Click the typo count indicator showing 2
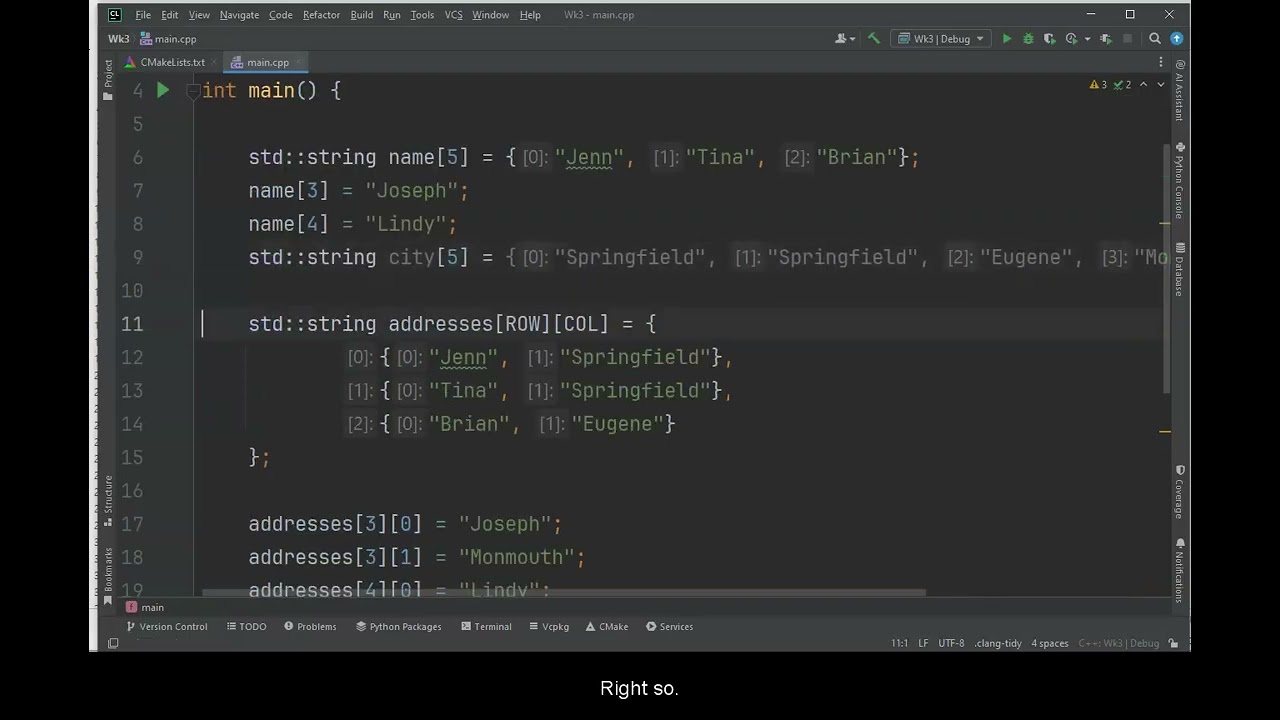Viewport: 1280px width, 720px height. pyautogui.click(x=1122, y=85)
